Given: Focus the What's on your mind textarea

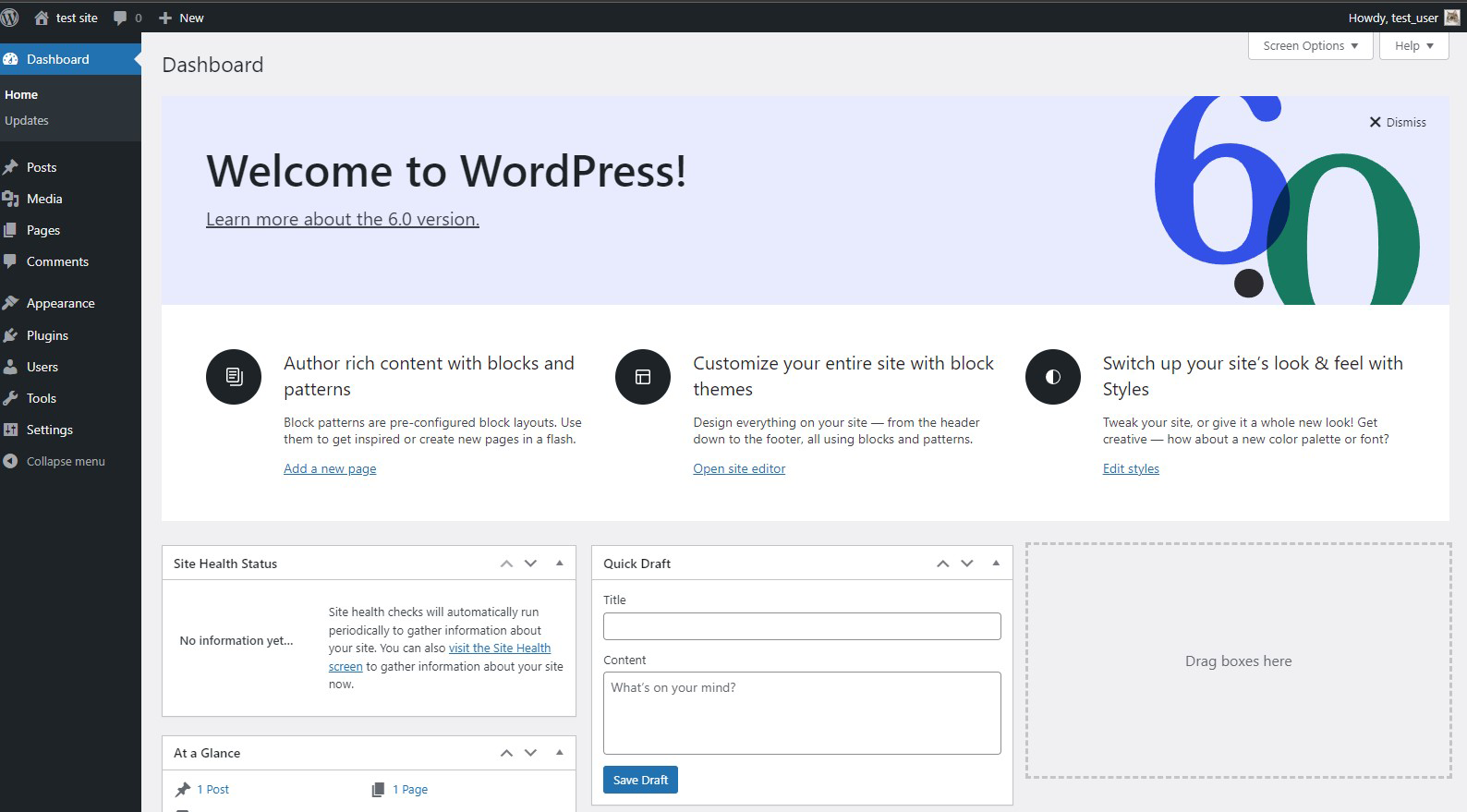Looking at the screenshot, I should (802, 713).
